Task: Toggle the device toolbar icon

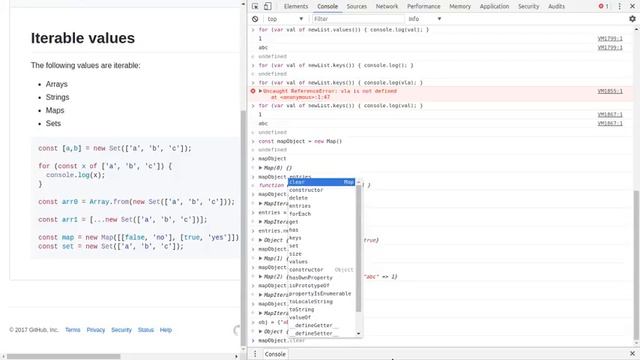Action: click(x=267, y=7)
